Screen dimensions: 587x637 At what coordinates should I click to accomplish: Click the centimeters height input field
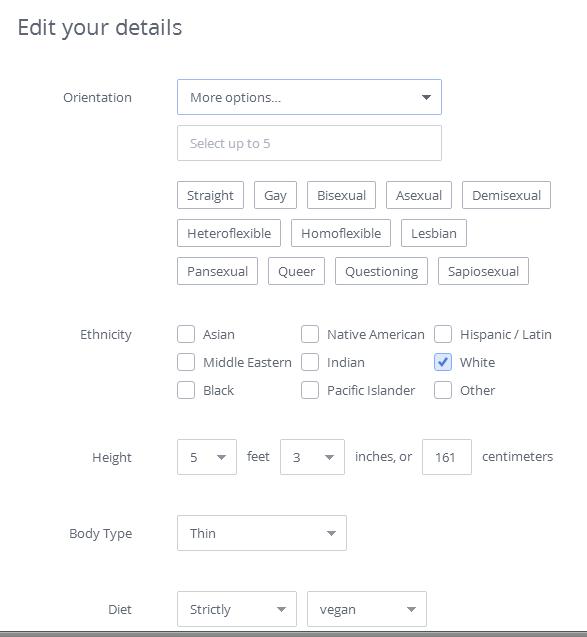[447, 457]
